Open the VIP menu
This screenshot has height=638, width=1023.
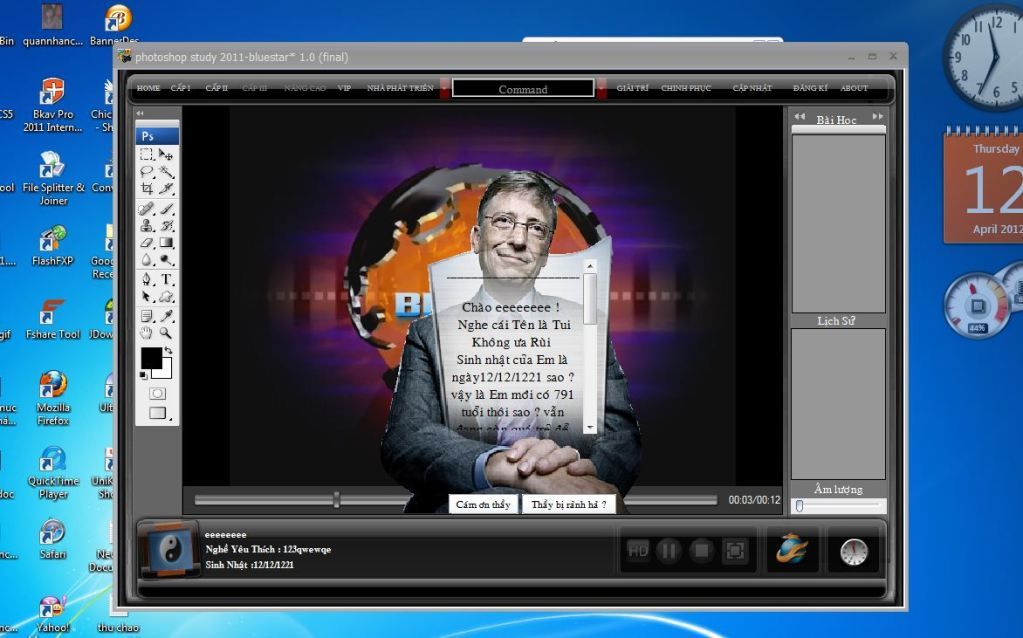pyautogui.click(x=344, y=88)
